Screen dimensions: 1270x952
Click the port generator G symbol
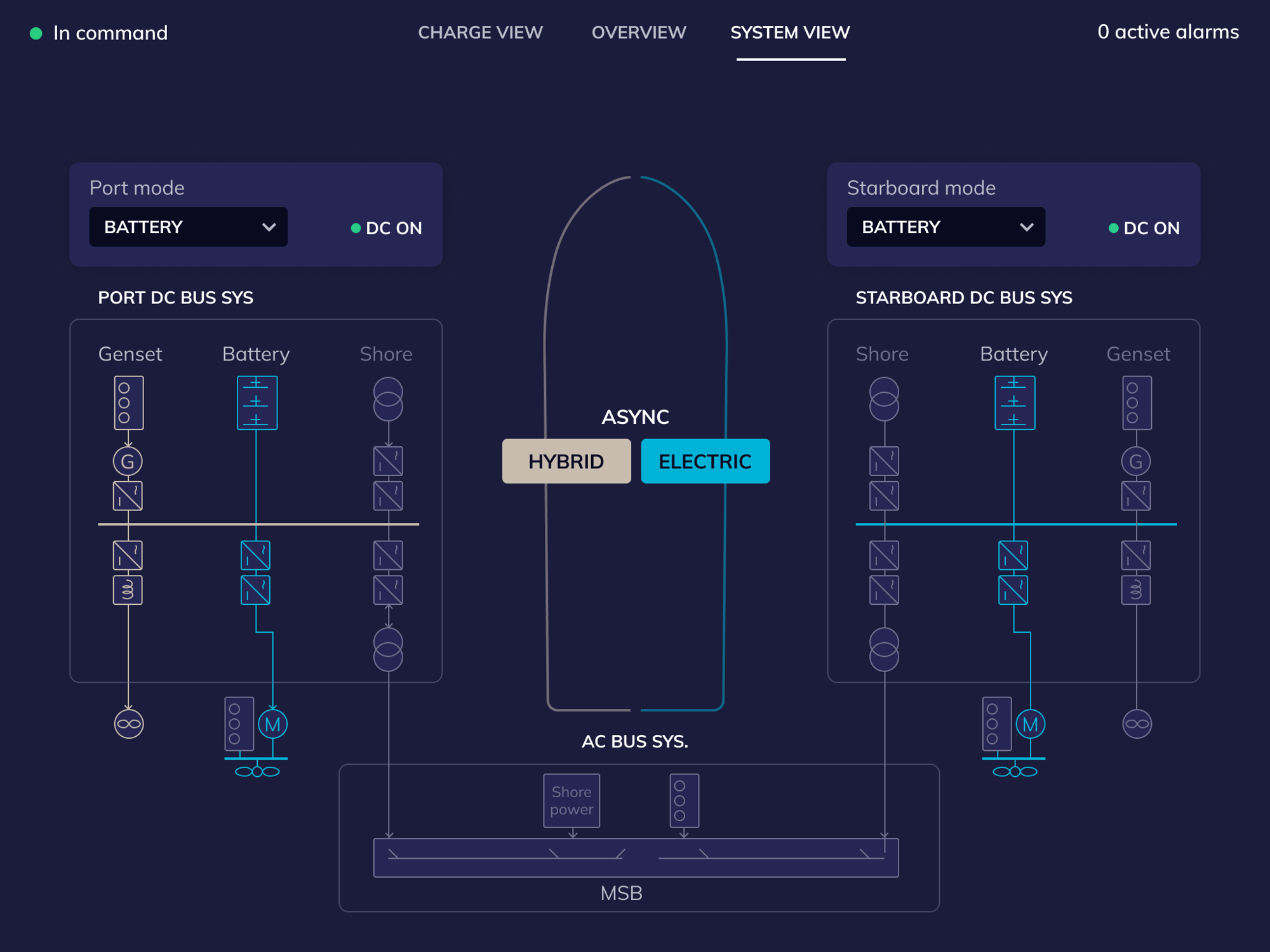tap(128, 461)
